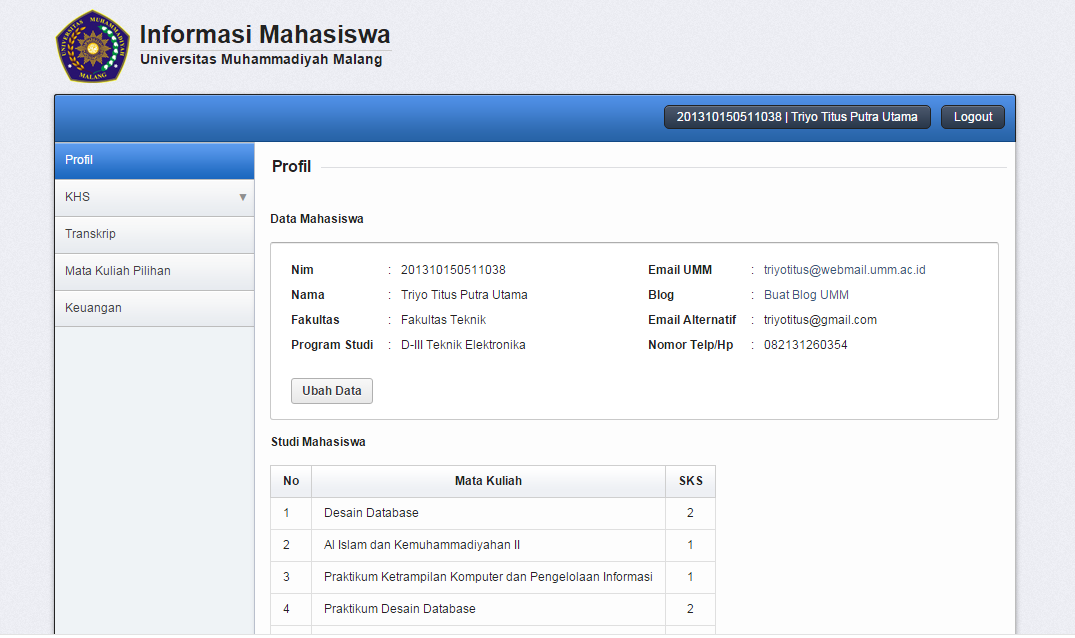Click the Ubah Data button
Image resolution: width=1075 pixels, height=638 pixels.
click(x=332, y=391)
